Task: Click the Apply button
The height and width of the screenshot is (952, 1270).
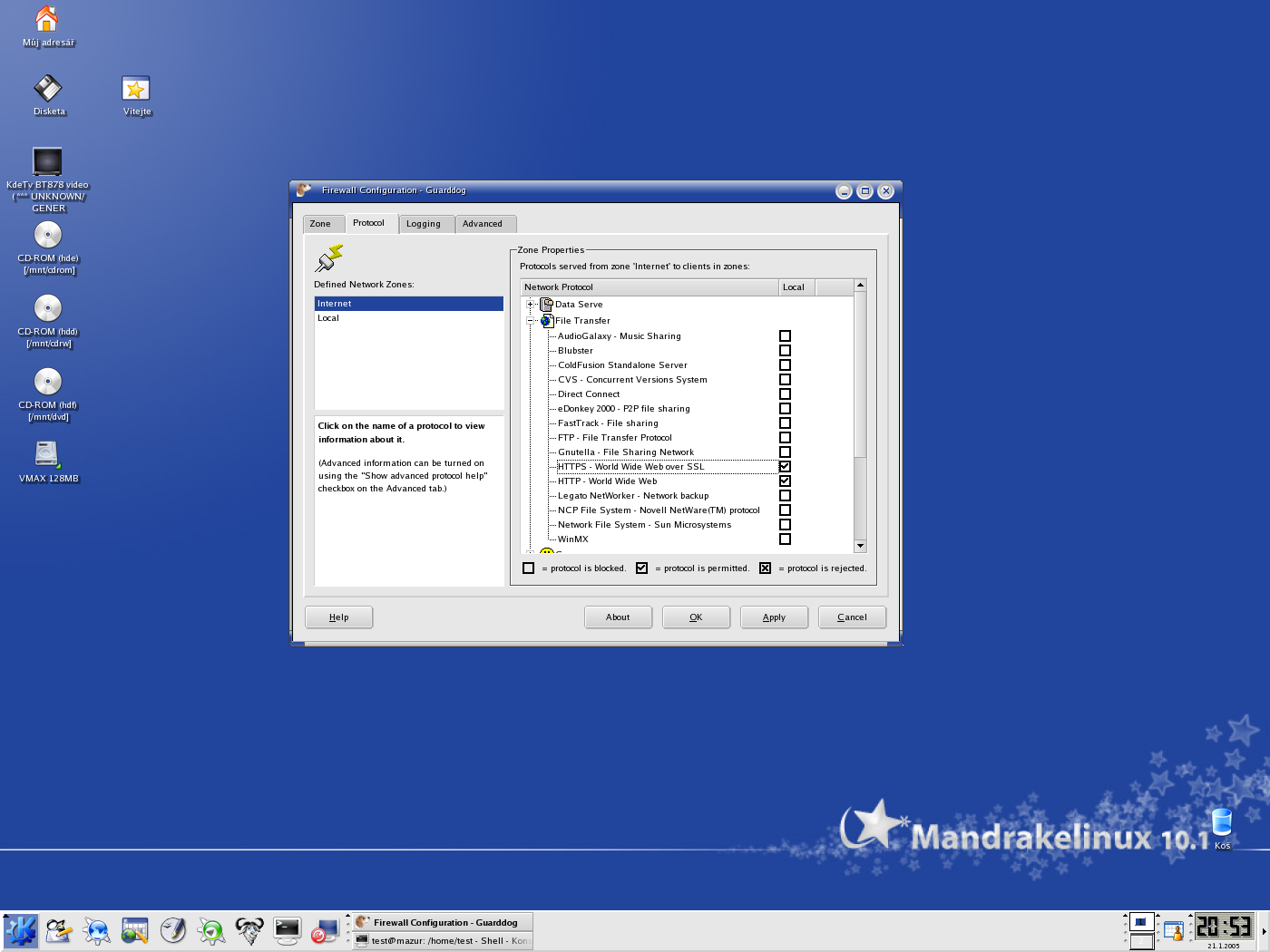Action: coord(774,617)
